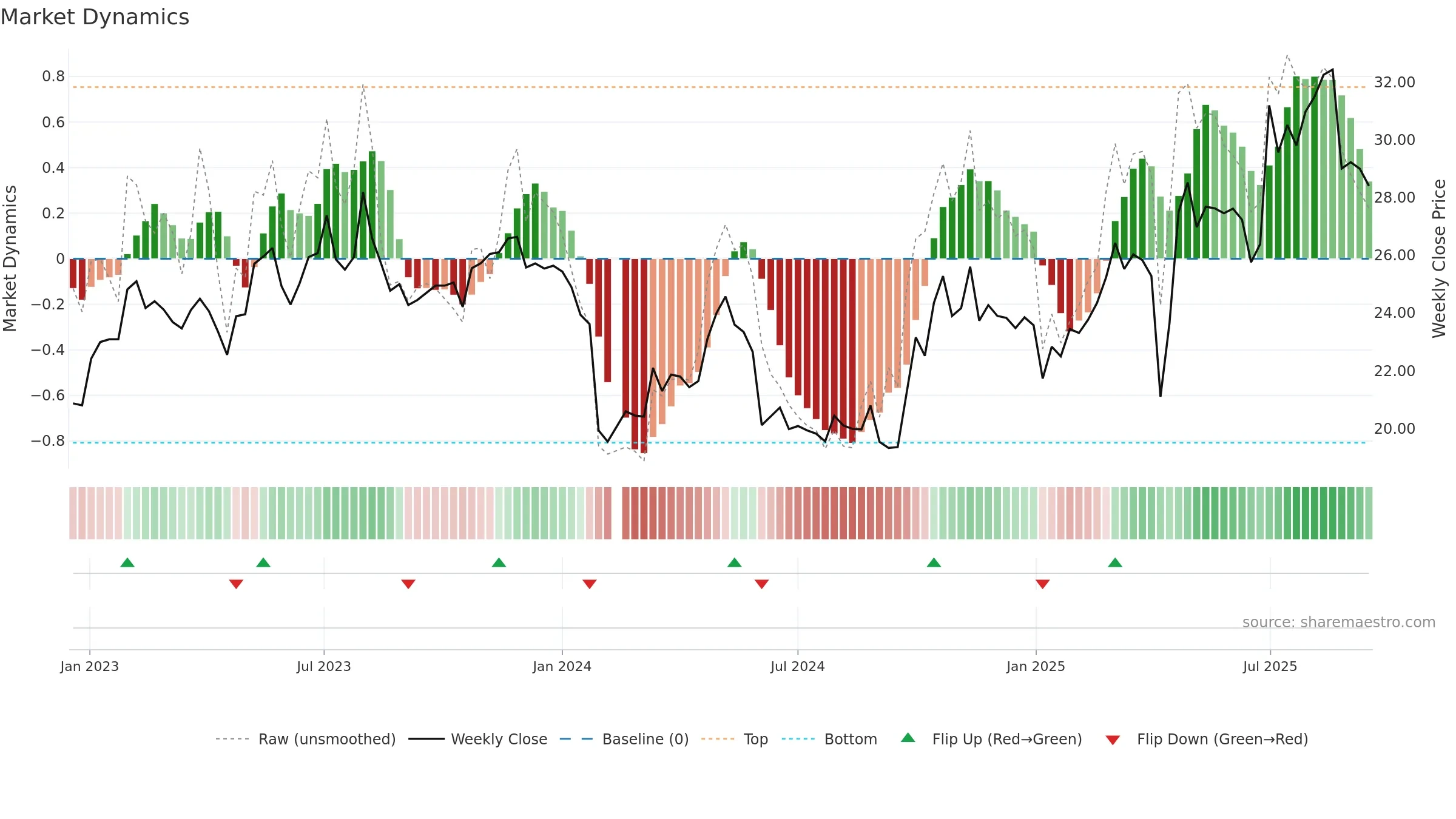Toggle the 'Baseline (0)' legend entry

point(624,739)
